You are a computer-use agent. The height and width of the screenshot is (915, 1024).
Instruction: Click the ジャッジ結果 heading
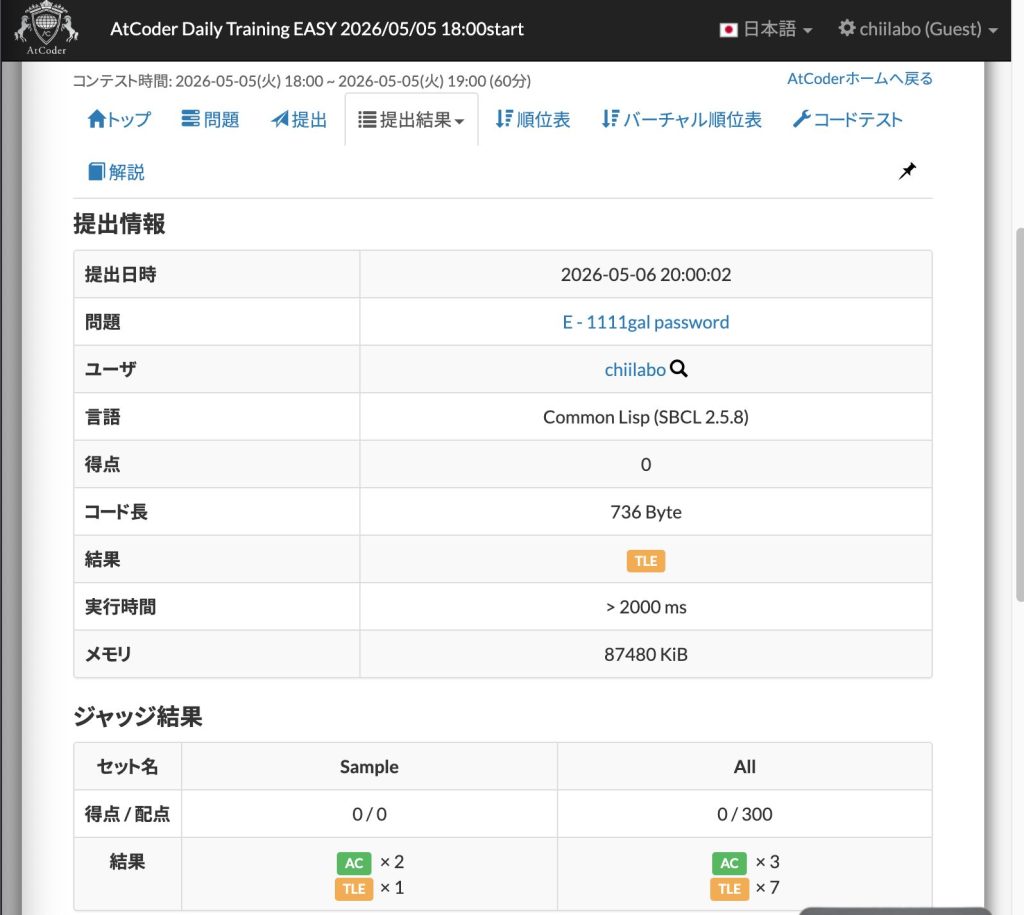(137, 716)
